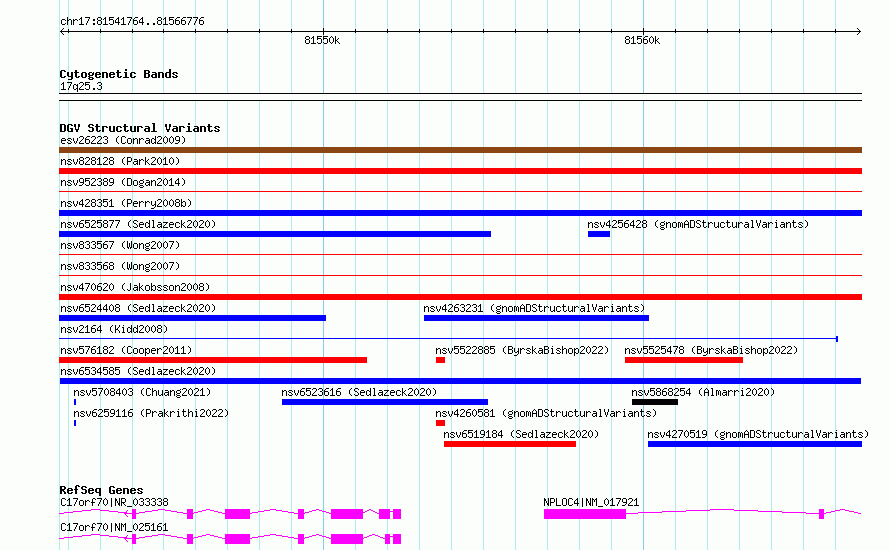Open the C17orf70|NR_033338 gene label
Viewport: 890px width, 550px height.
point(114,502)
